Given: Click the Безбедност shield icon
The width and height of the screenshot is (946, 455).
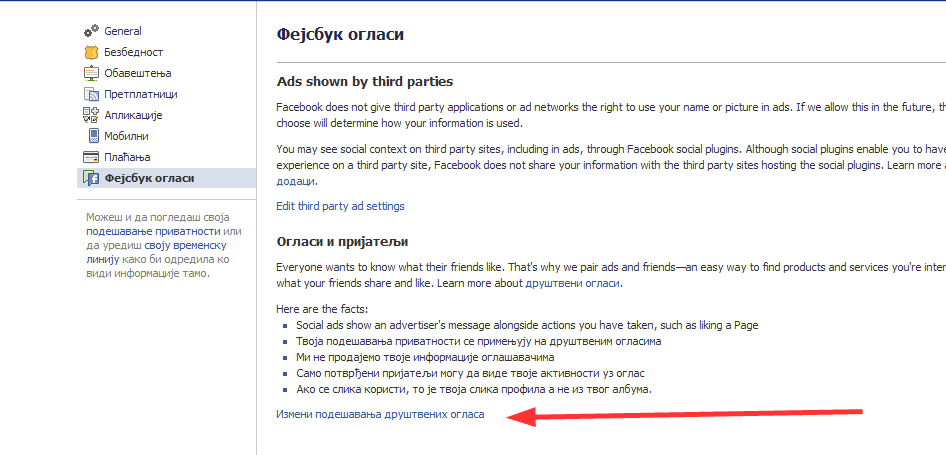Looking at the screenshot, I should [91, 52].
